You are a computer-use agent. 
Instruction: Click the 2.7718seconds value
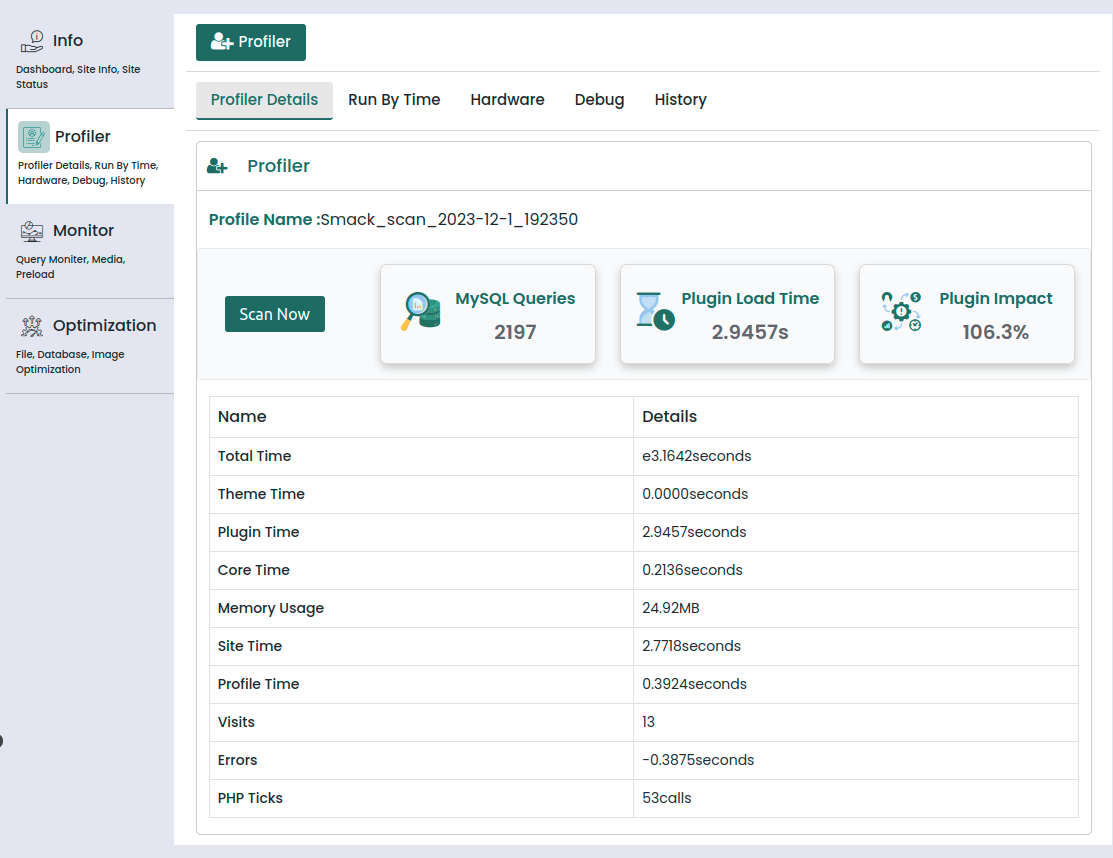[691, 646]
